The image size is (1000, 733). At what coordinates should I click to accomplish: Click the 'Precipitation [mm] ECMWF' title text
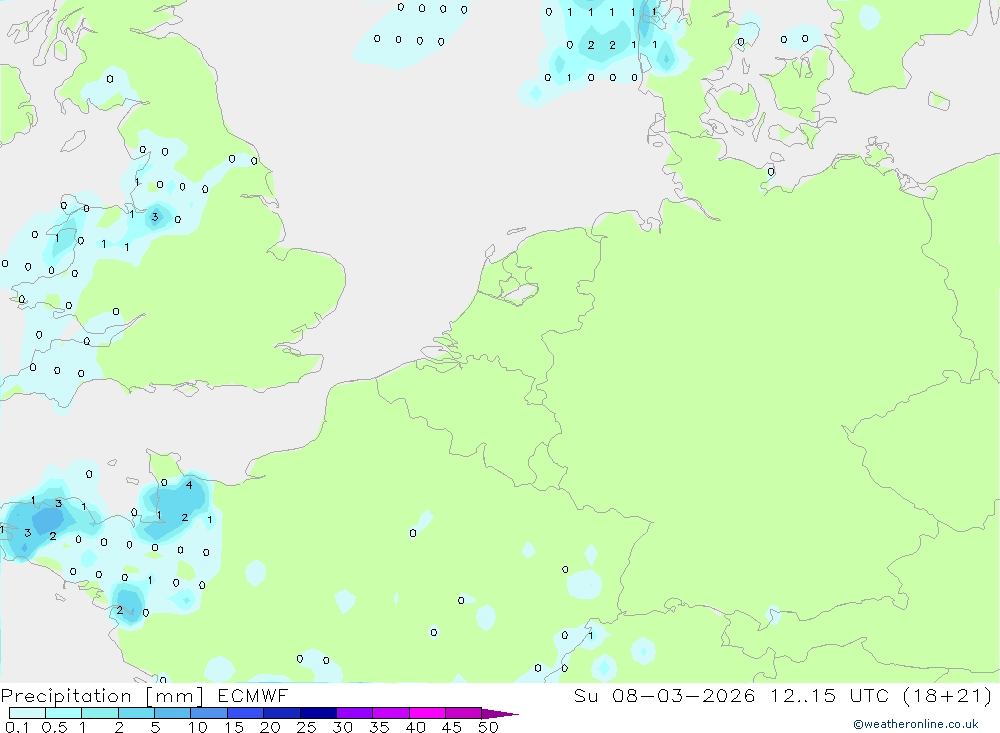(x=144, y=696)
